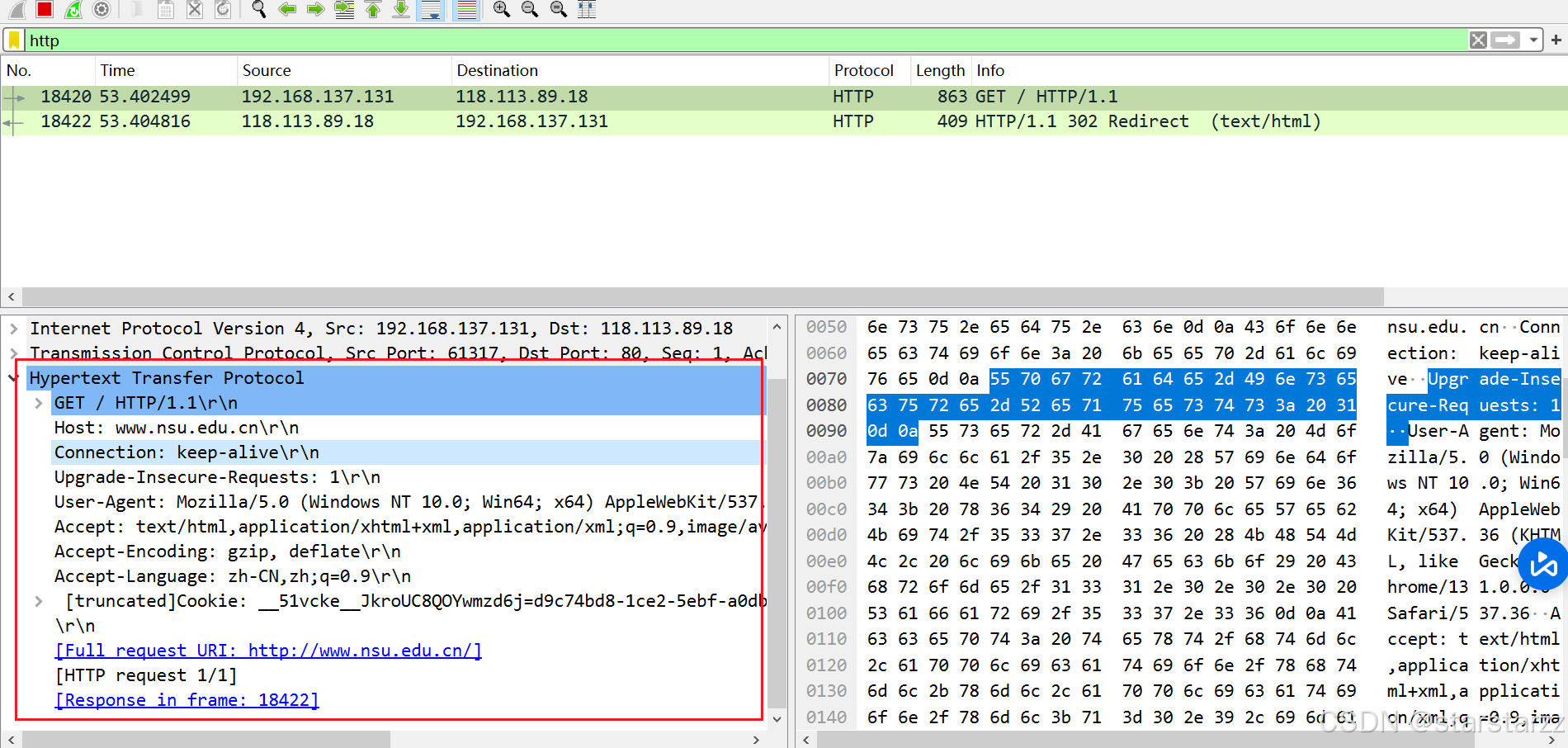Image resolution: width=1568 pixels, height=748 pixels.
Task: Select the Upgrade-Insecure-Requests field
Action: pos(217,477)
